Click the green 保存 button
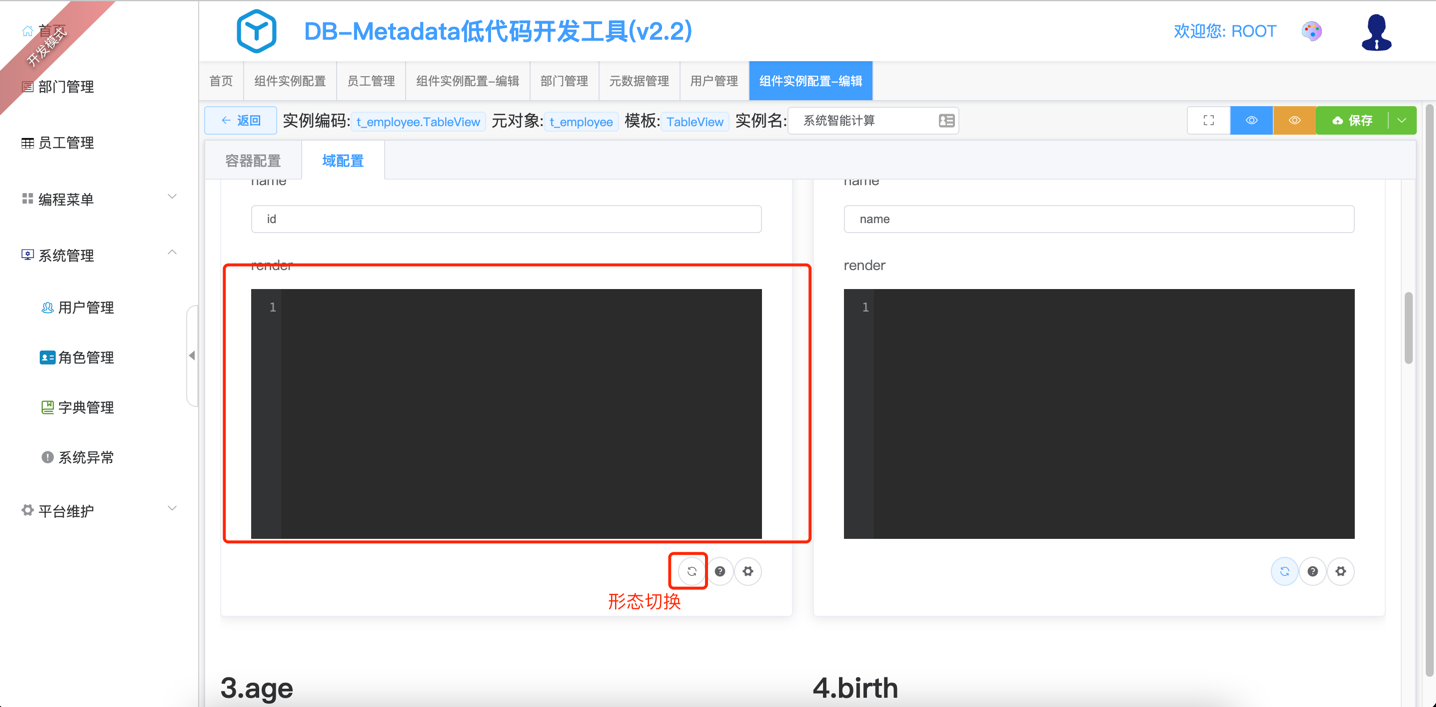 [x=1352, y=121]
